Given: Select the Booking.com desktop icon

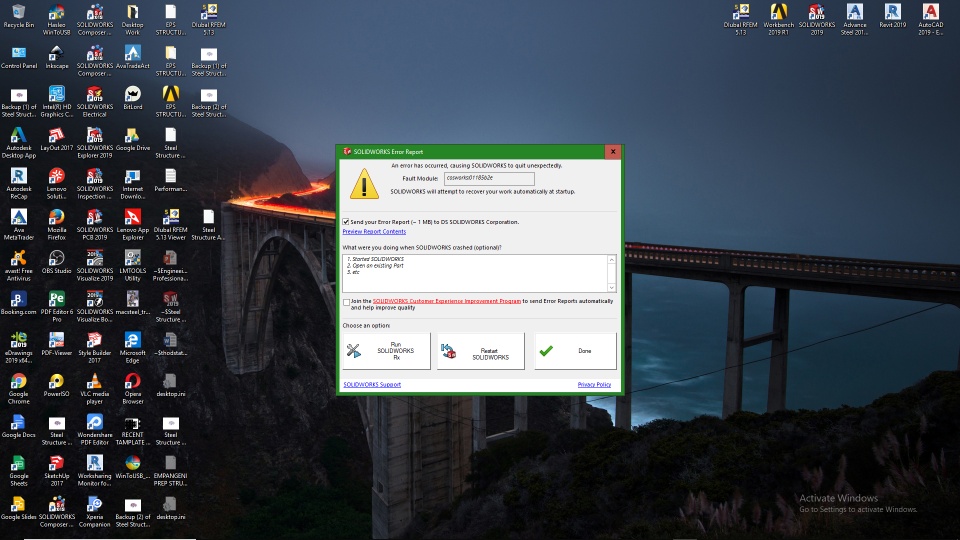Looking at the screenshot, I should 18,304.
